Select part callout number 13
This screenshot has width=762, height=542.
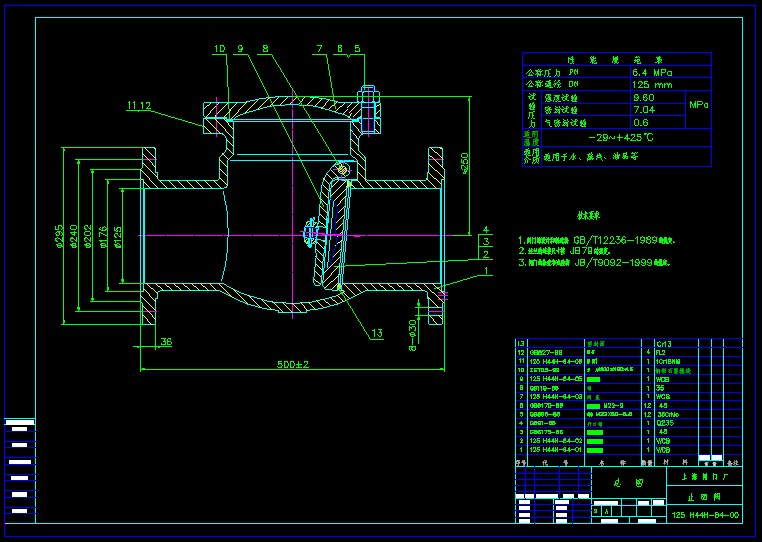coord(377,333)
